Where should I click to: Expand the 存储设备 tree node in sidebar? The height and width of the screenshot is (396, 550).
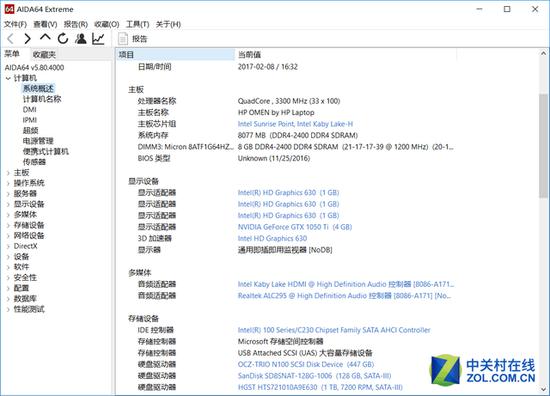coord(8,225)
